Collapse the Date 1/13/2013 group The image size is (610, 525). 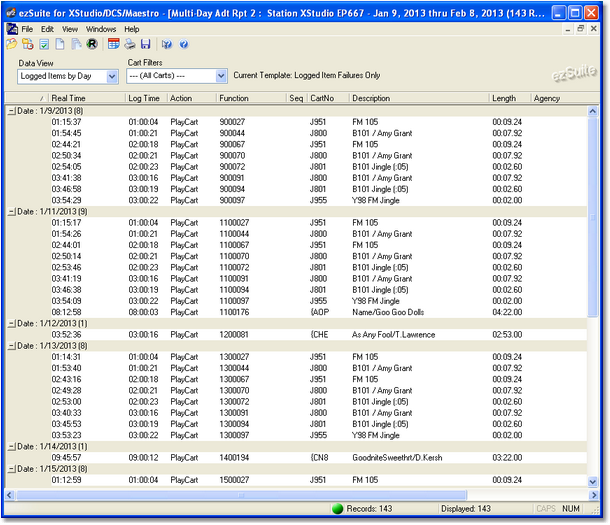point(12,346)
